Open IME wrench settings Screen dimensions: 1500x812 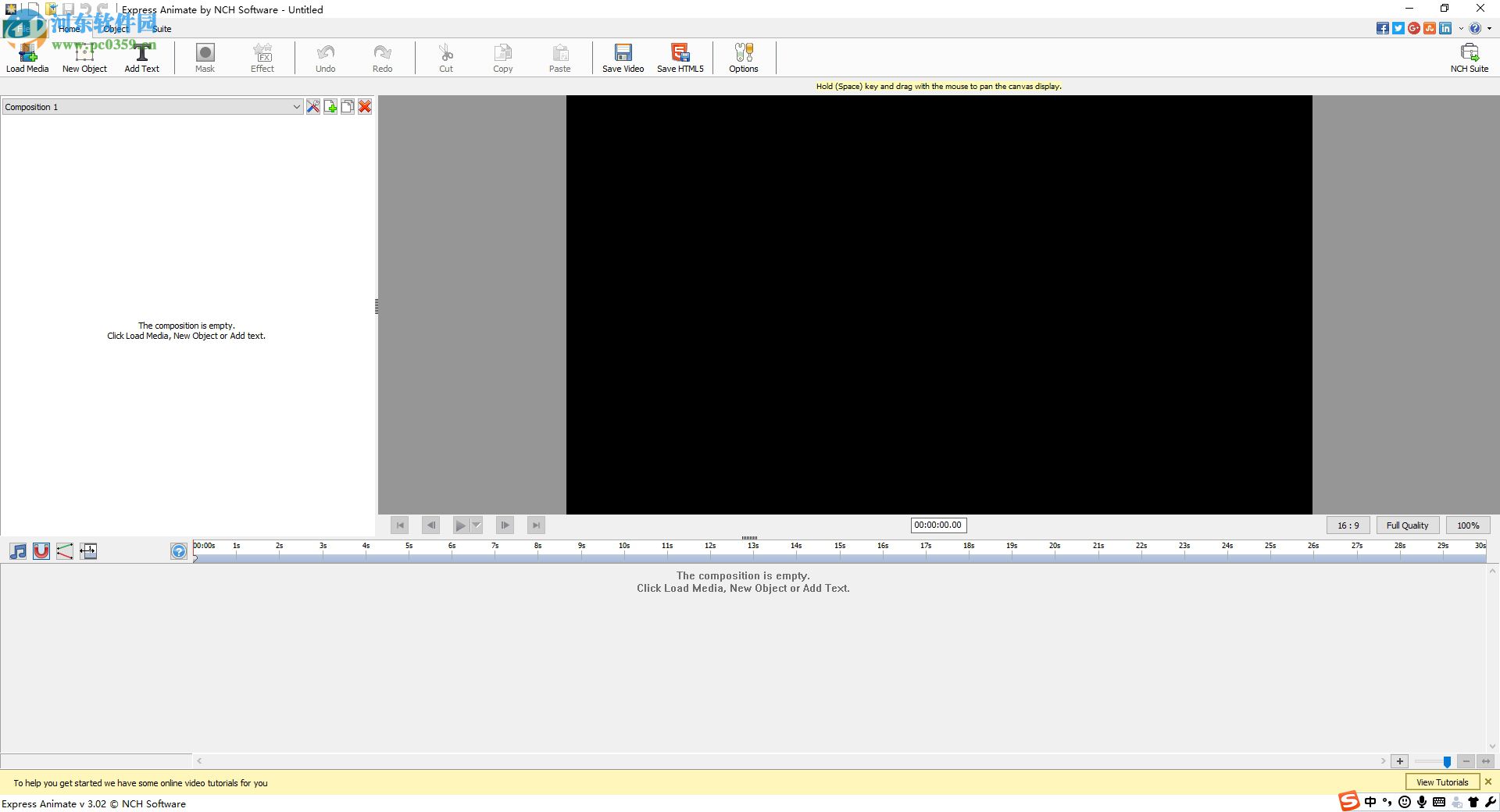[x=1491, y=802]
